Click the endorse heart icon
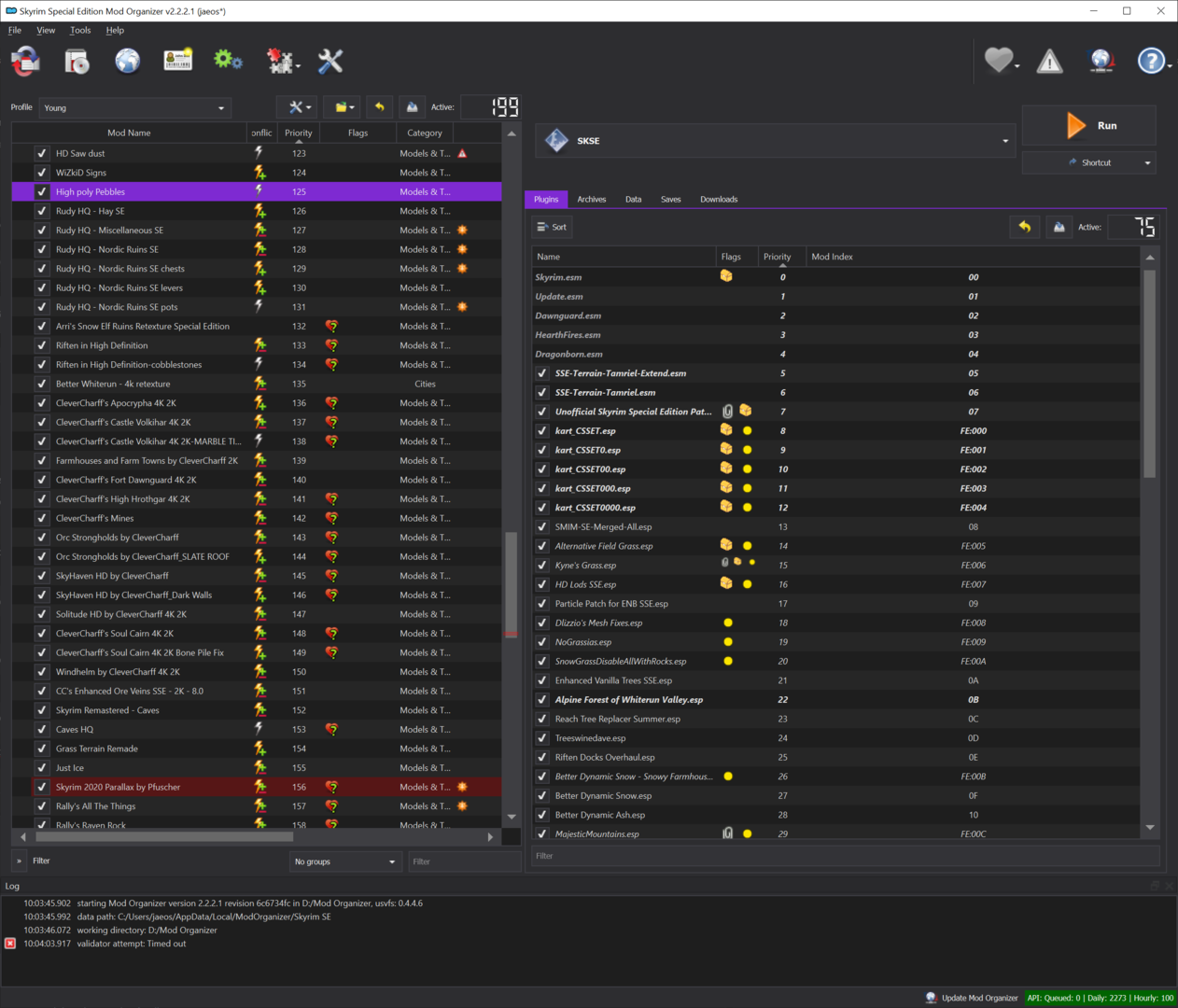The image size is (1178, 1008). tap(999, 62)
